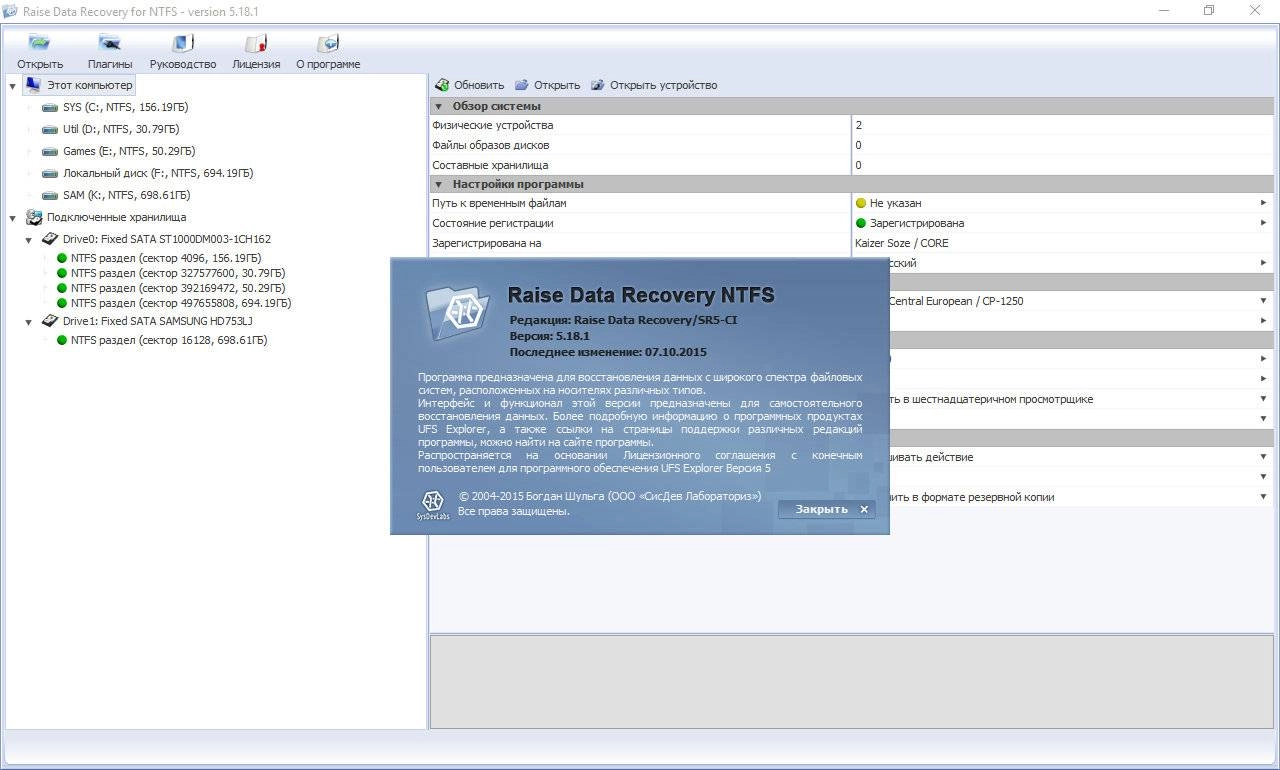
Task: Click the SysDevLabs logo in about dialog
Action: [x=433, y=505]
